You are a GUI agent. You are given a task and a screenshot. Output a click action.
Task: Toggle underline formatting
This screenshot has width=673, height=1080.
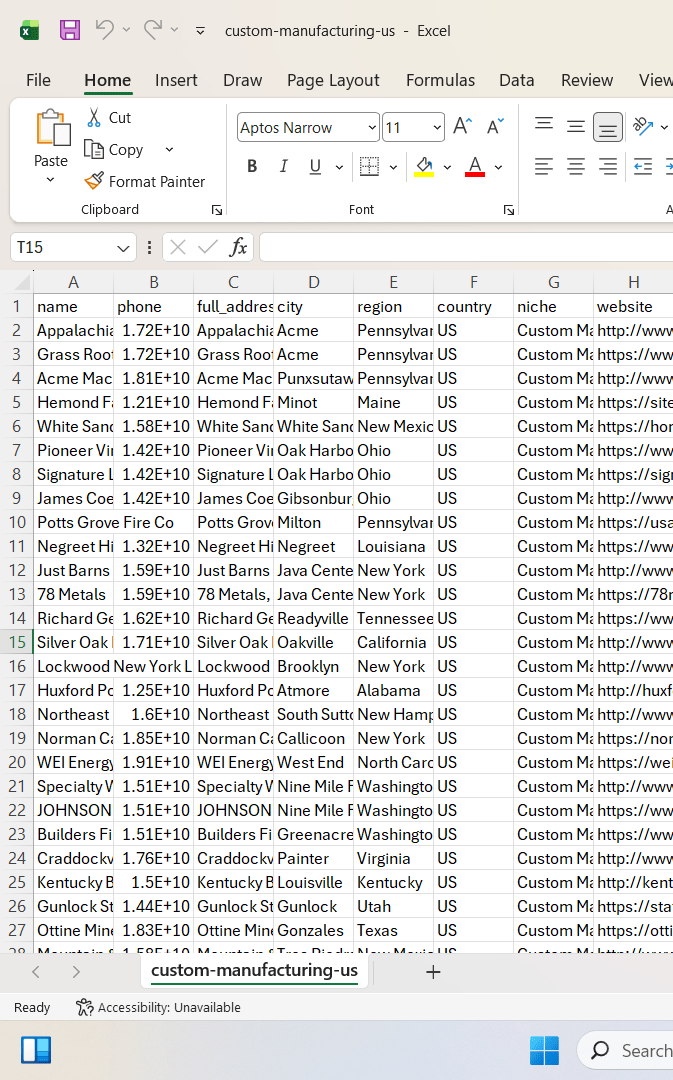point(315,166)
